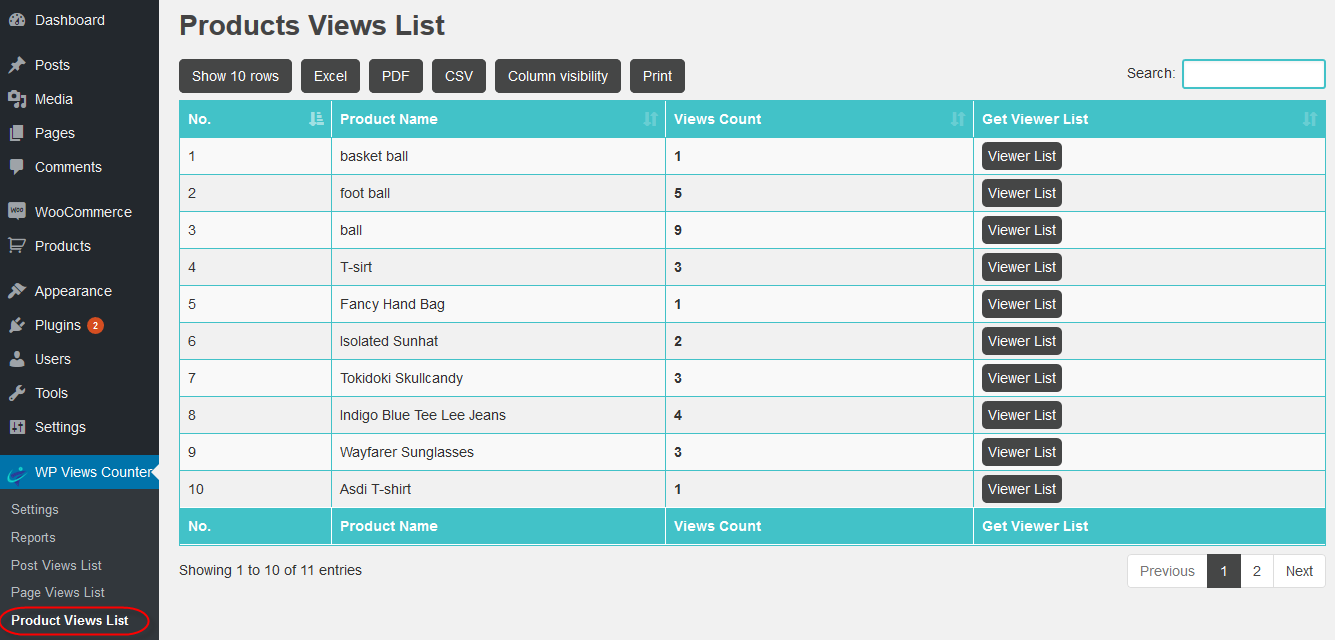The image size is (1335, 640).
Task: Sort table by No. column icon
Action: [317, 119]
